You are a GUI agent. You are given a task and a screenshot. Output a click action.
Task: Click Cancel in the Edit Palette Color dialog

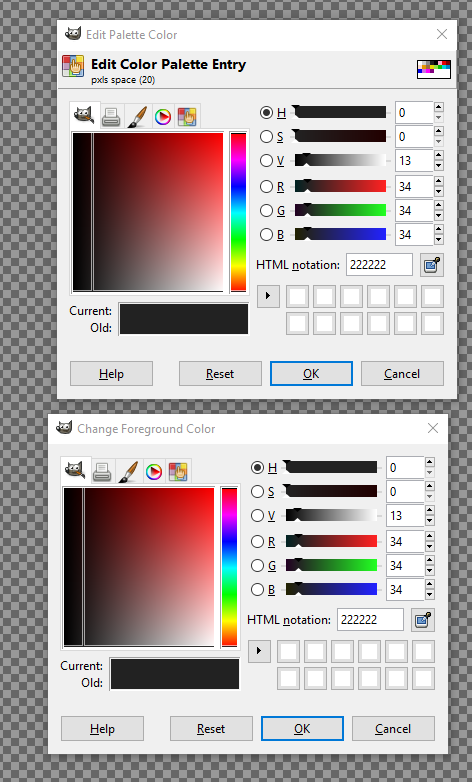click(x=402, y=374)
